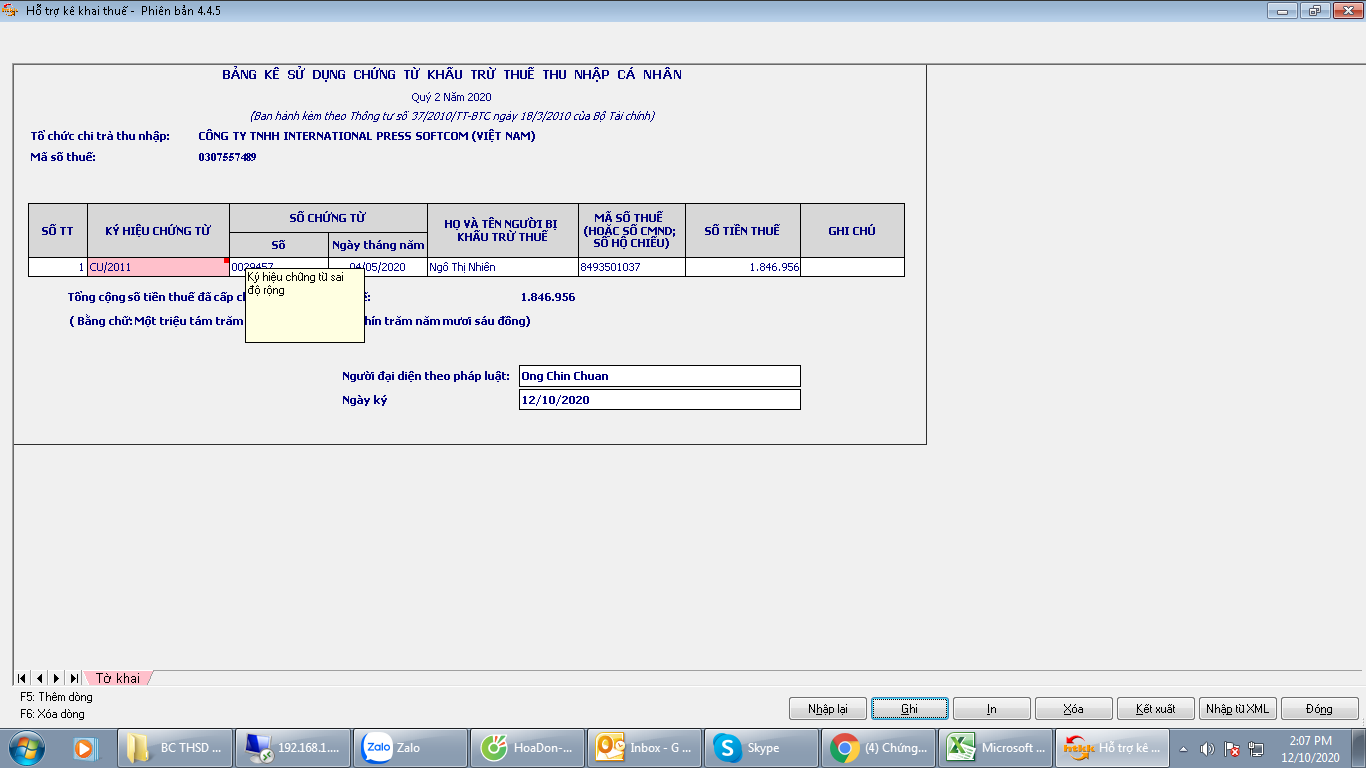Click Nhập từ XML button
This screenshot has height=768, width=1366.
(x=1237, y=709)
